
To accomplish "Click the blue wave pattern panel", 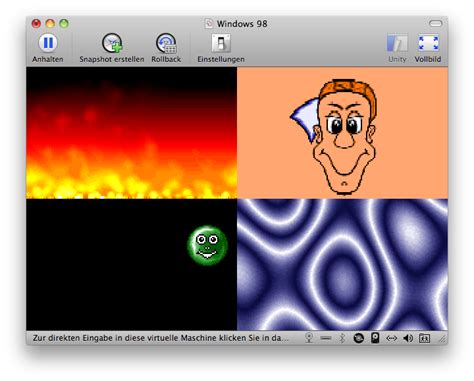I will click(x=342, y=265).
